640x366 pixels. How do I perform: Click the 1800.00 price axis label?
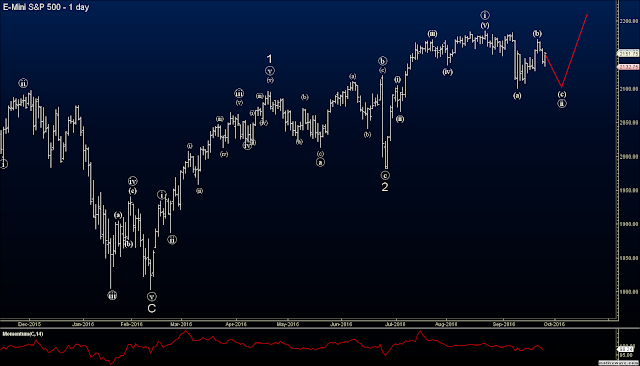(x=629, y=292)
